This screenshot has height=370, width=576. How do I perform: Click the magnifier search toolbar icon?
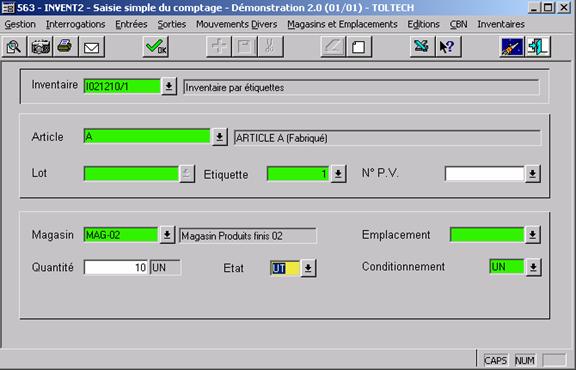pos(14,47)
